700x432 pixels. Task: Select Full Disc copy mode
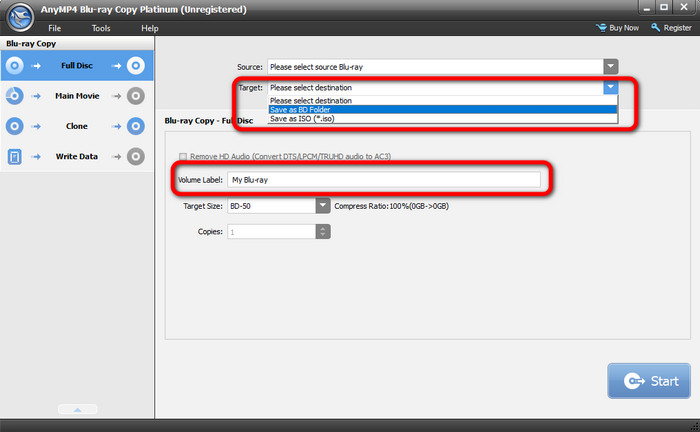(77, 66)
